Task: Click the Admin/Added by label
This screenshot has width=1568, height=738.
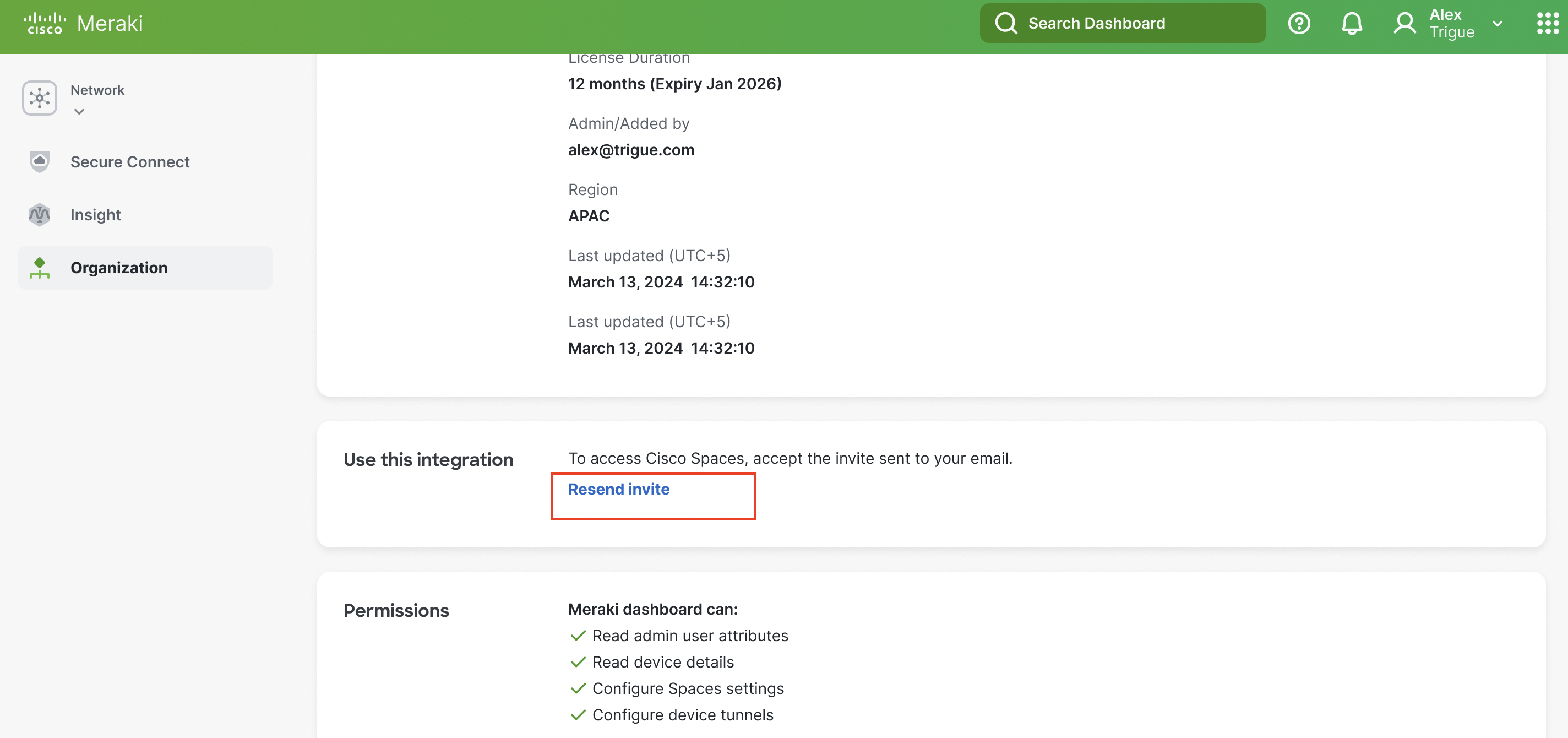Action: coord(629,123)
